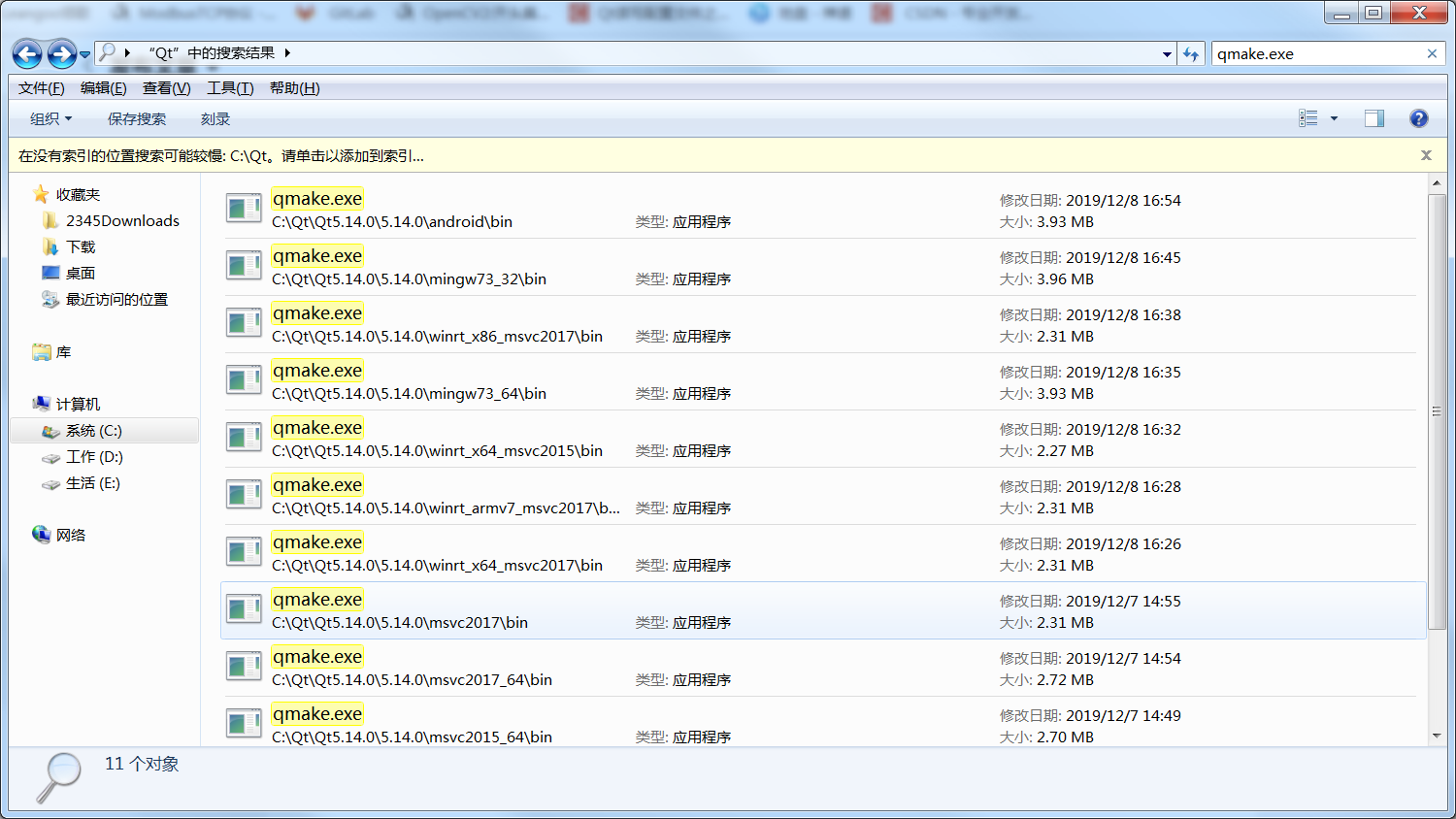Click the change view list icon
Screen dimensions: 1456x819
(x=1307, y=118)
